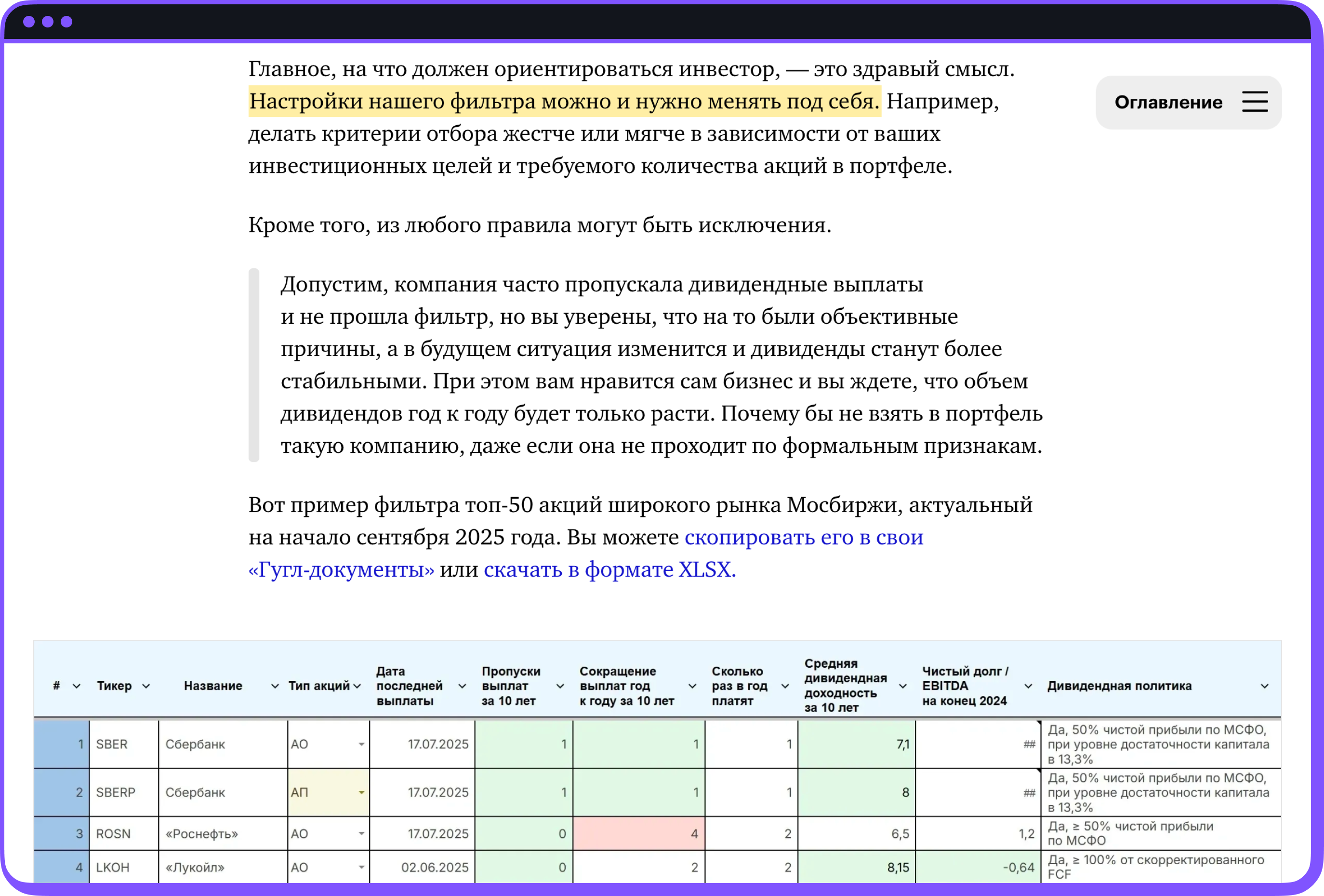Viewport: 1324px width, 896px height.
Task: Select the SBER ticker cell
Action: (x=124, y=744)
